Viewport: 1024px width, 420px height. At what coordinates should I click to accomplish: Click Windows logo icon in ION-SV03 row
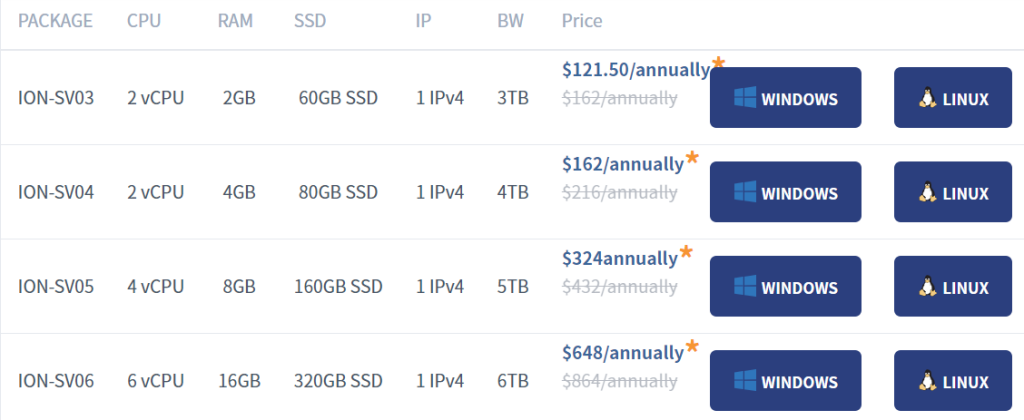coord(744,97)
